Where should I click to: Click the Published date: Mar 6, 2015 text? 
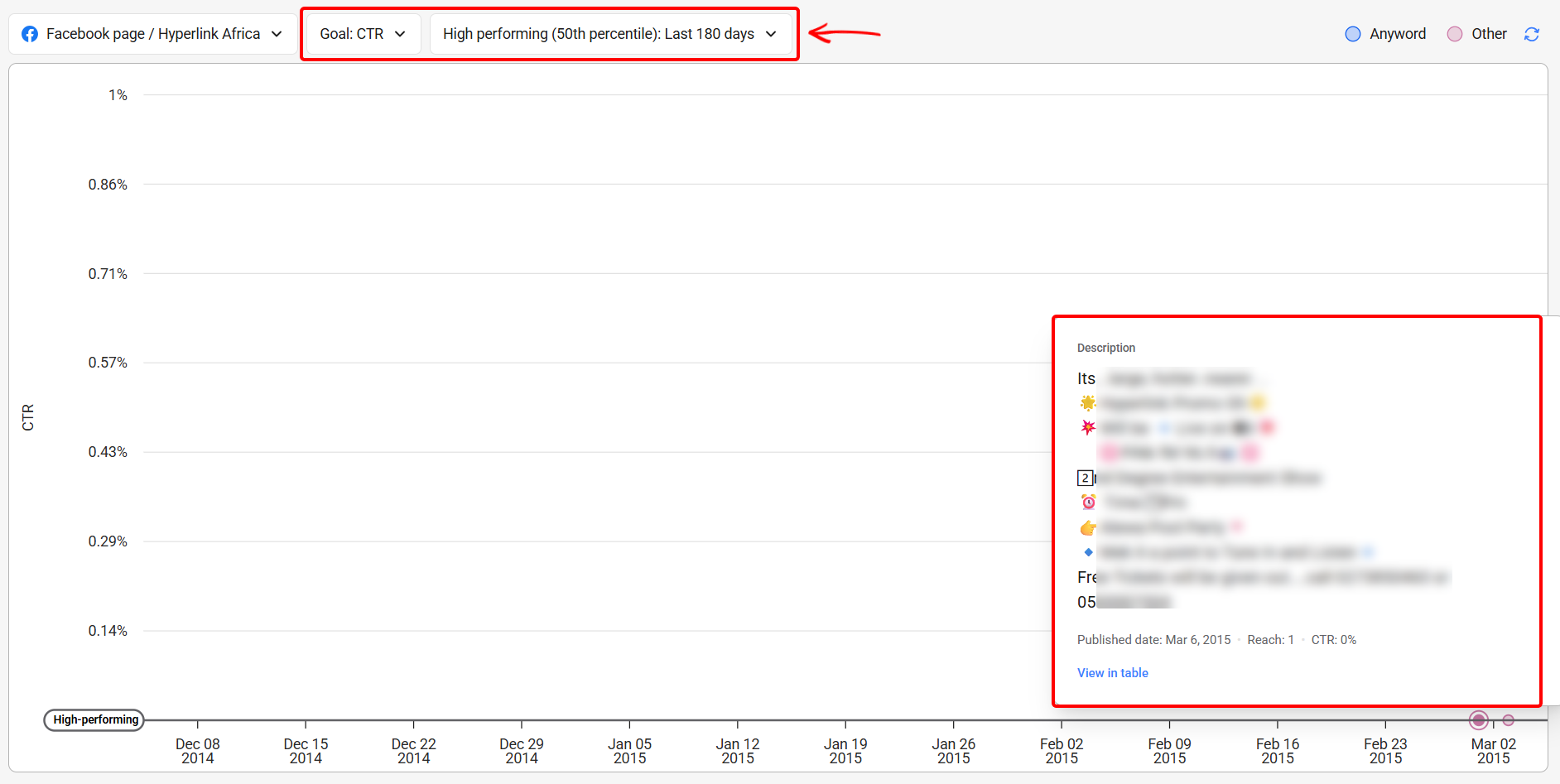click(1153, 640)
